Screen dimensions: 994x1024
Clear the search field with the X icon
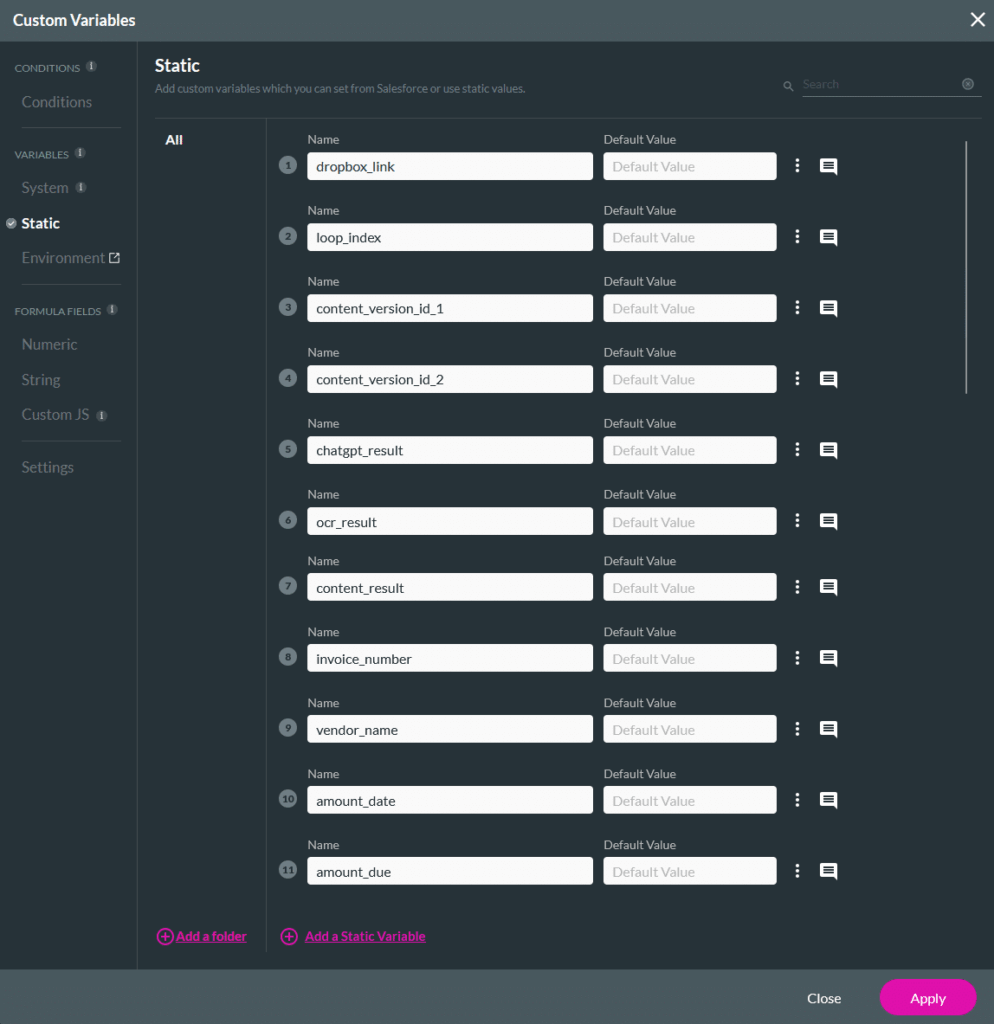click(967, 84)
